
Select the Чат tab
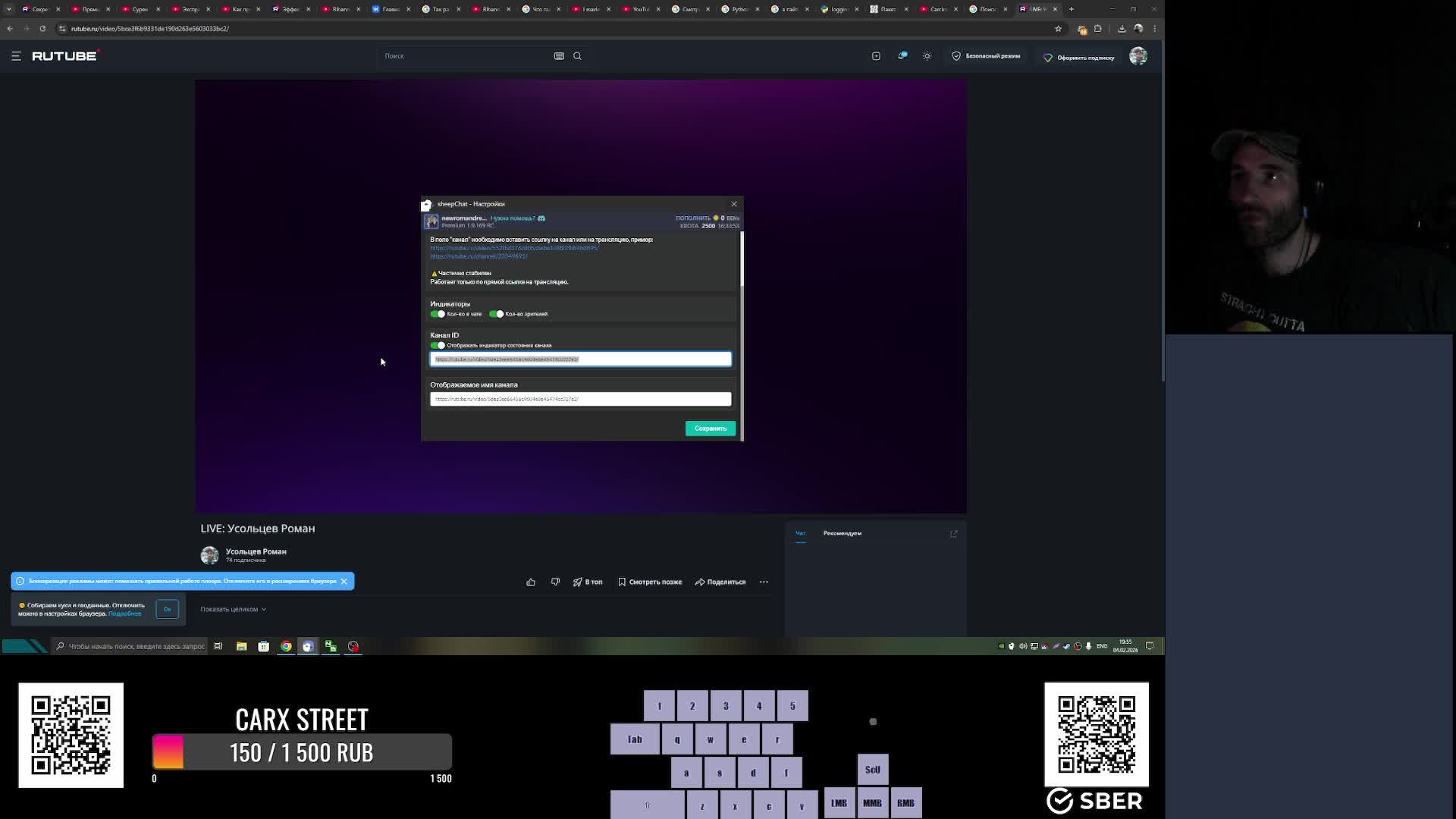pos(800,533)
